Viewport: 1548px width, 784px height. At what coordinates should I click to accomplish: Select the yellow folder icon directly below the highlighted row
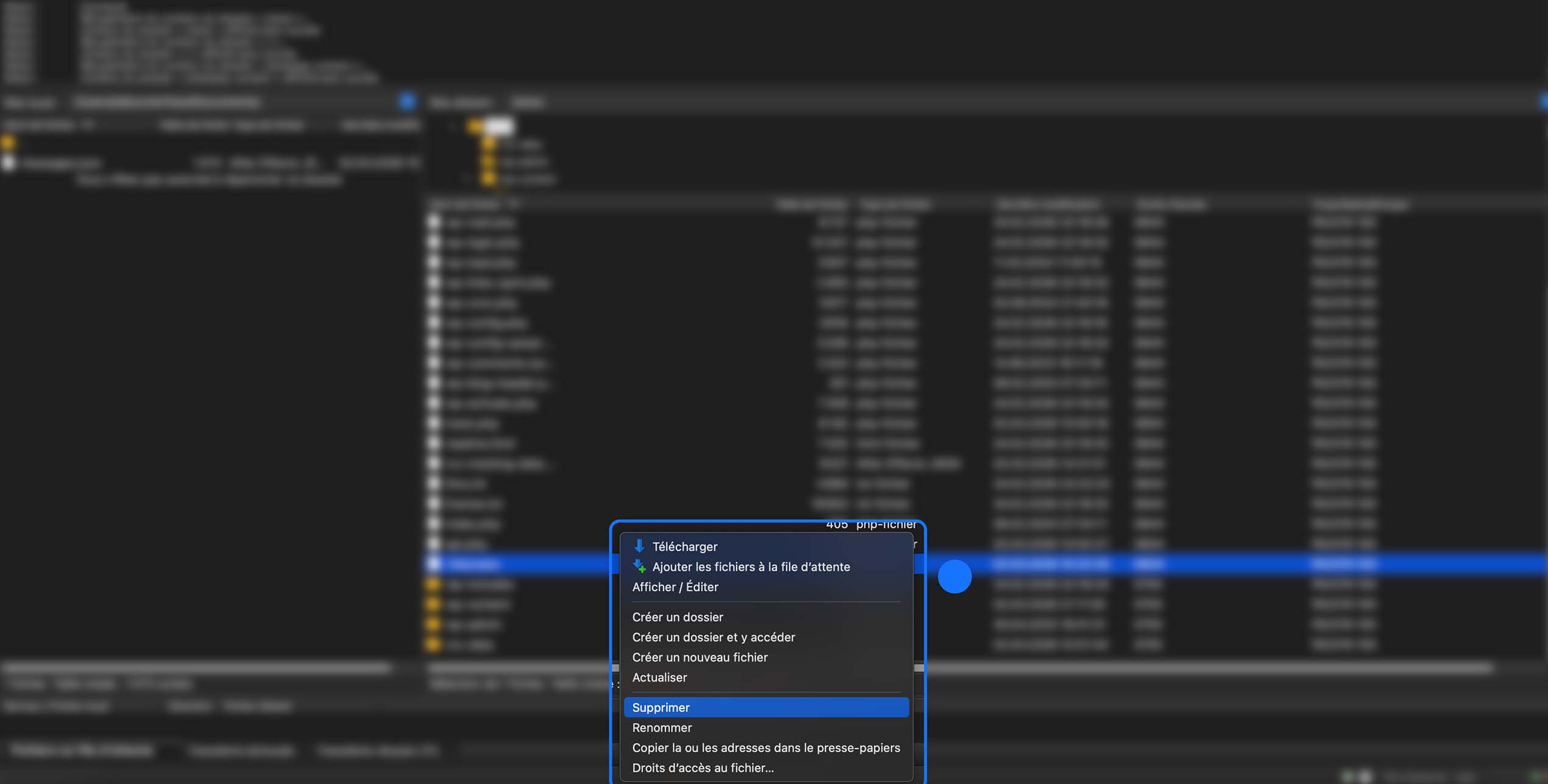[x=434, y=584]
